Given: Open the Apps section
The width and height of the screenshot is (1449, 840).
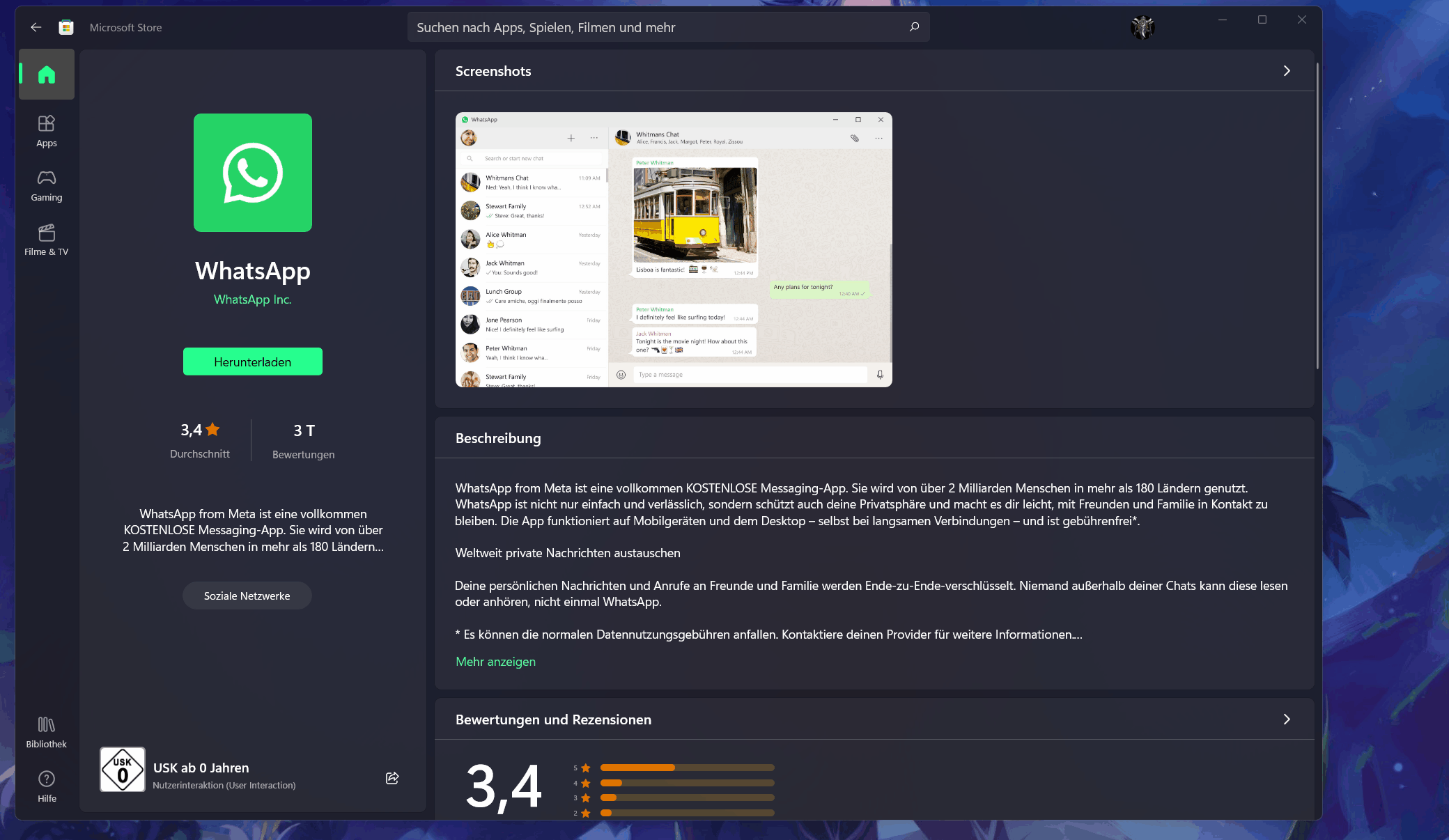Looking at the screenshot, I should pos(47,131).
